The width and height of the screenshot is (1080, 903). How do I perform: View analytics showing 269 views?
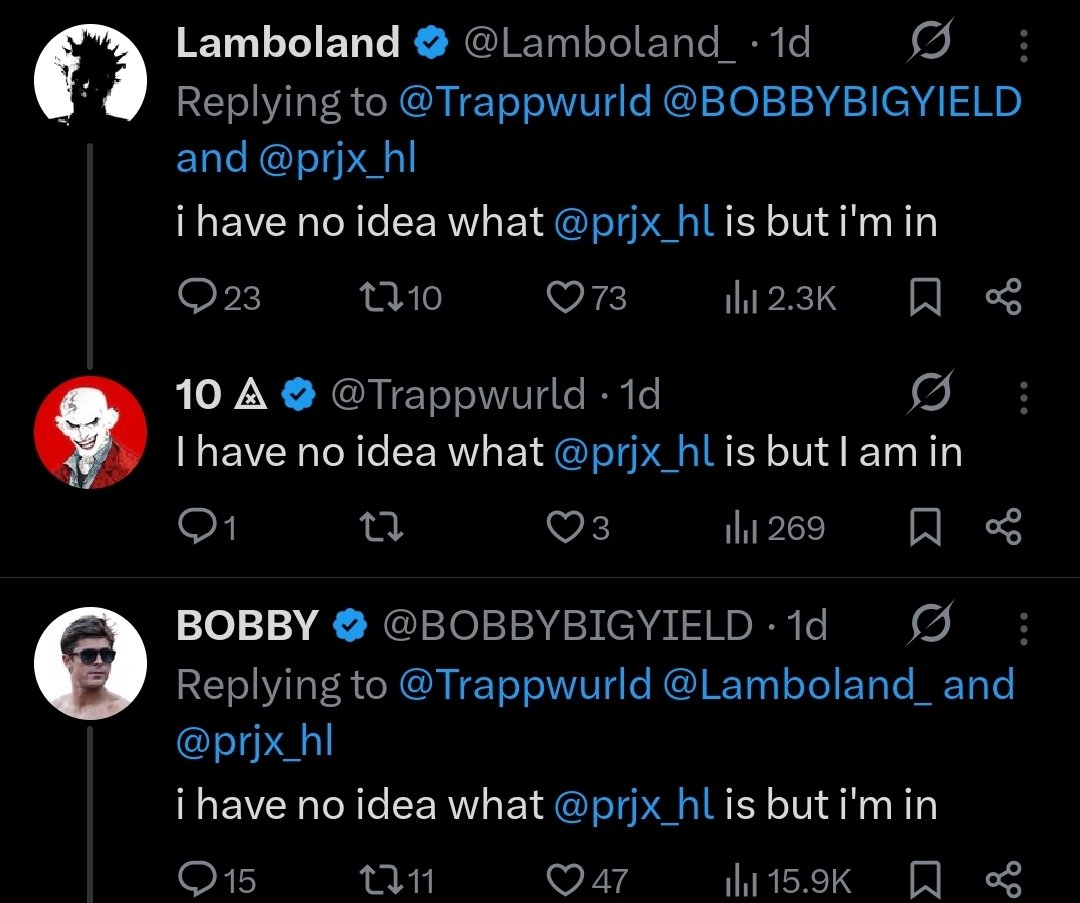pyautogui.click(x=775, y=528)
